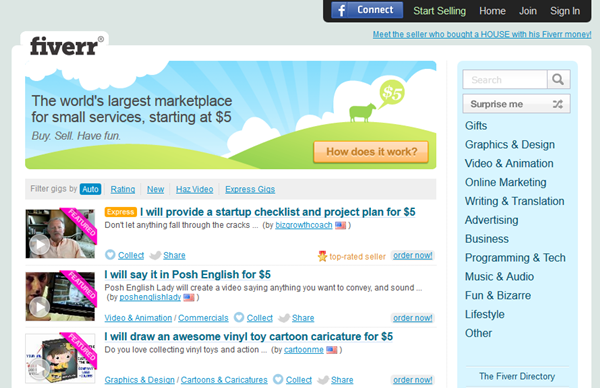Open the Other category
600x388 pixels.
click(x=478, y=333)
